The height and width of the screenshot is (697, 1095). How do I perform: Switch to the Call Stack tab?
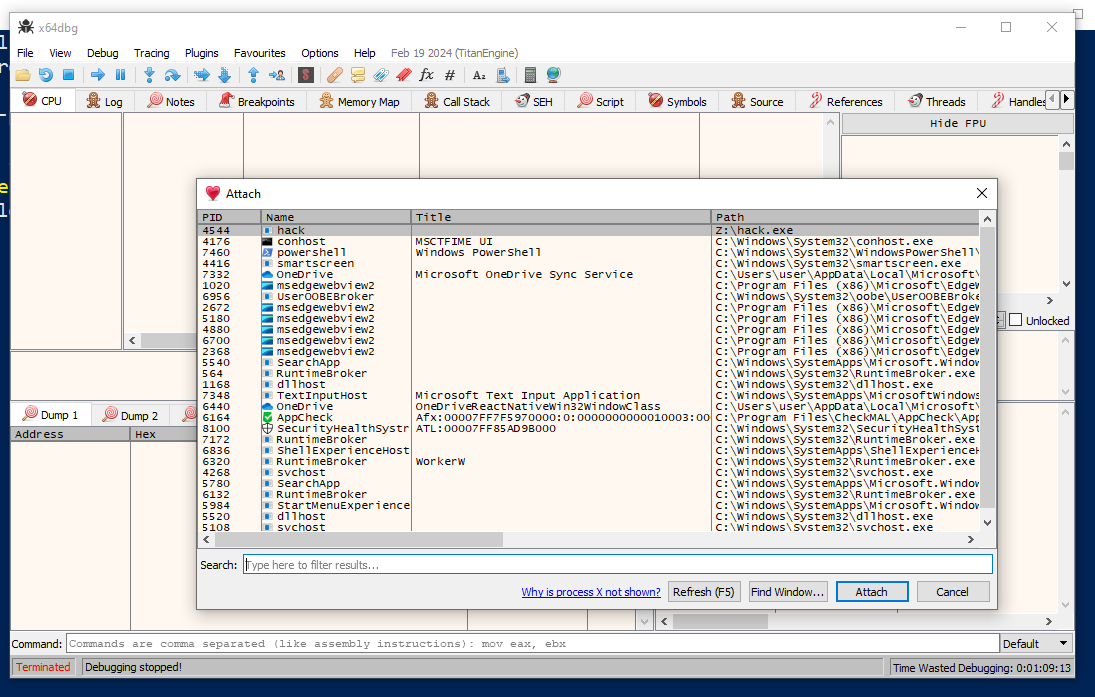click(457, 101)
